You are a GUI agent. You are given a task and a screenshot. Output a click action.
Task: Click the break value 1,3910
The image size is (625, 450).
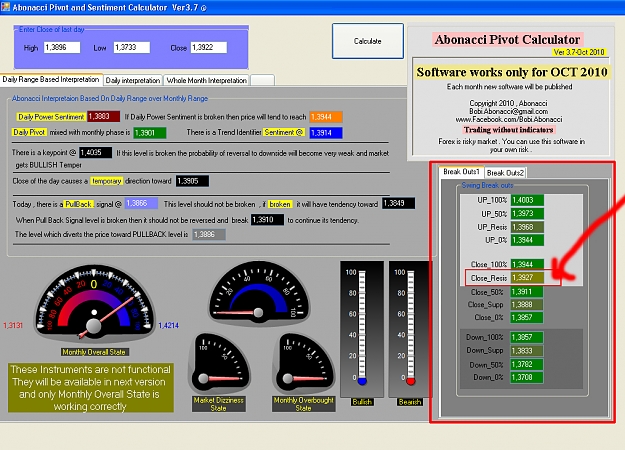tap(267, 220)
